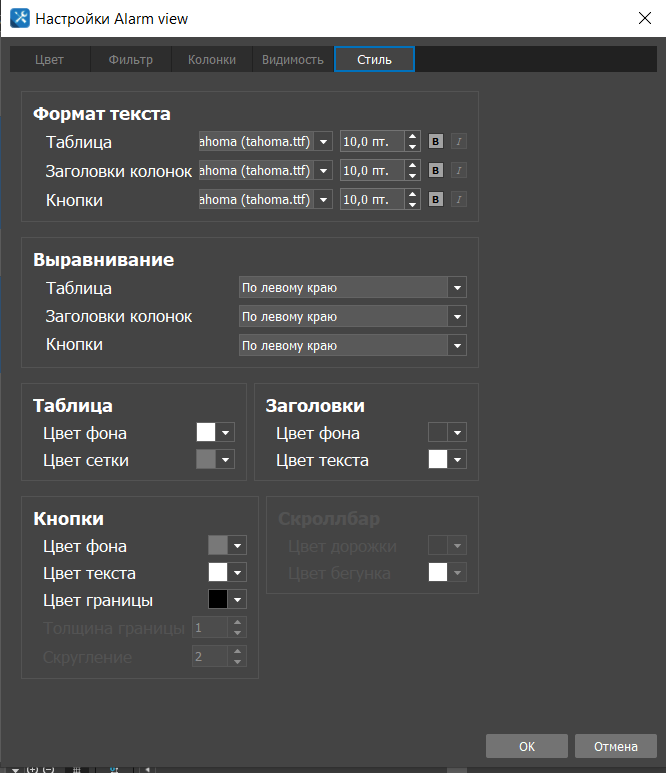Toggle bold for Заголовки колонок font
The image size is (666, 773).
[436, 171]
